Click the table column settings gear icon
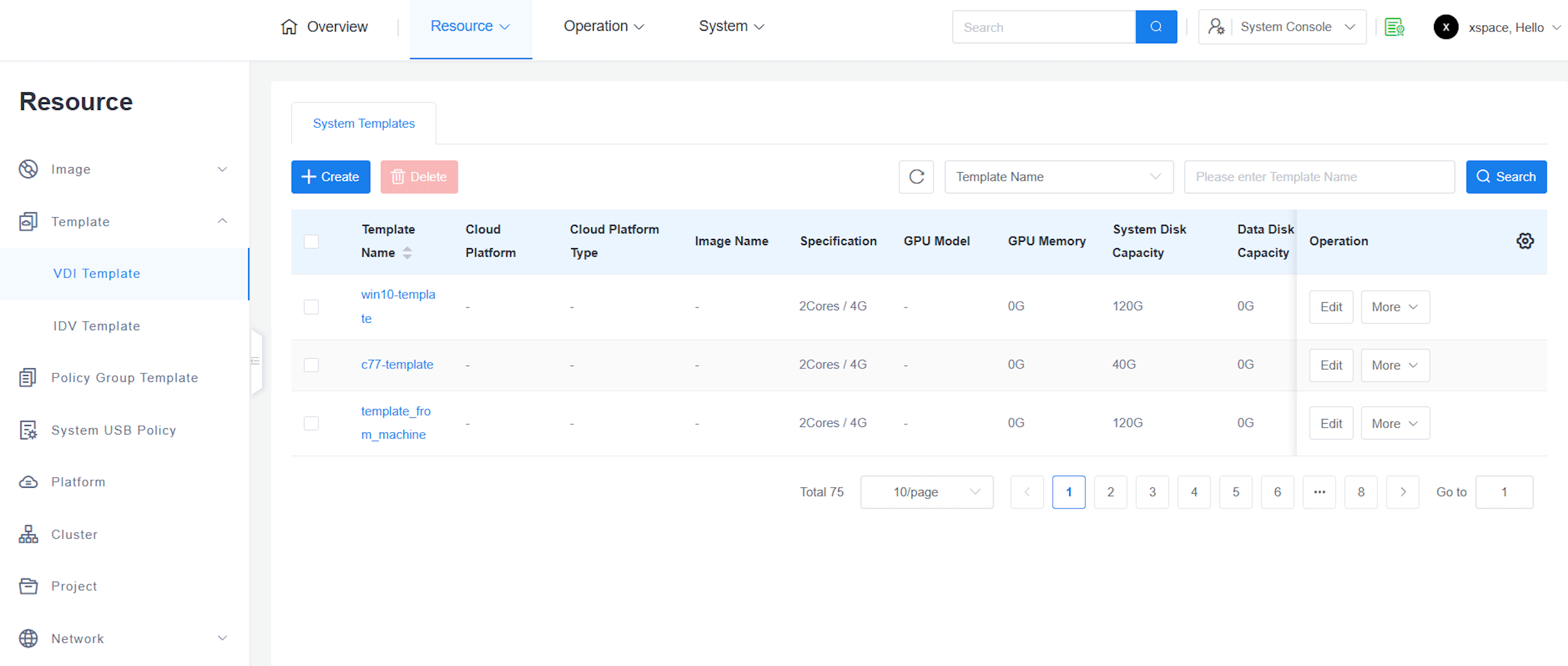 [1524, 241]
